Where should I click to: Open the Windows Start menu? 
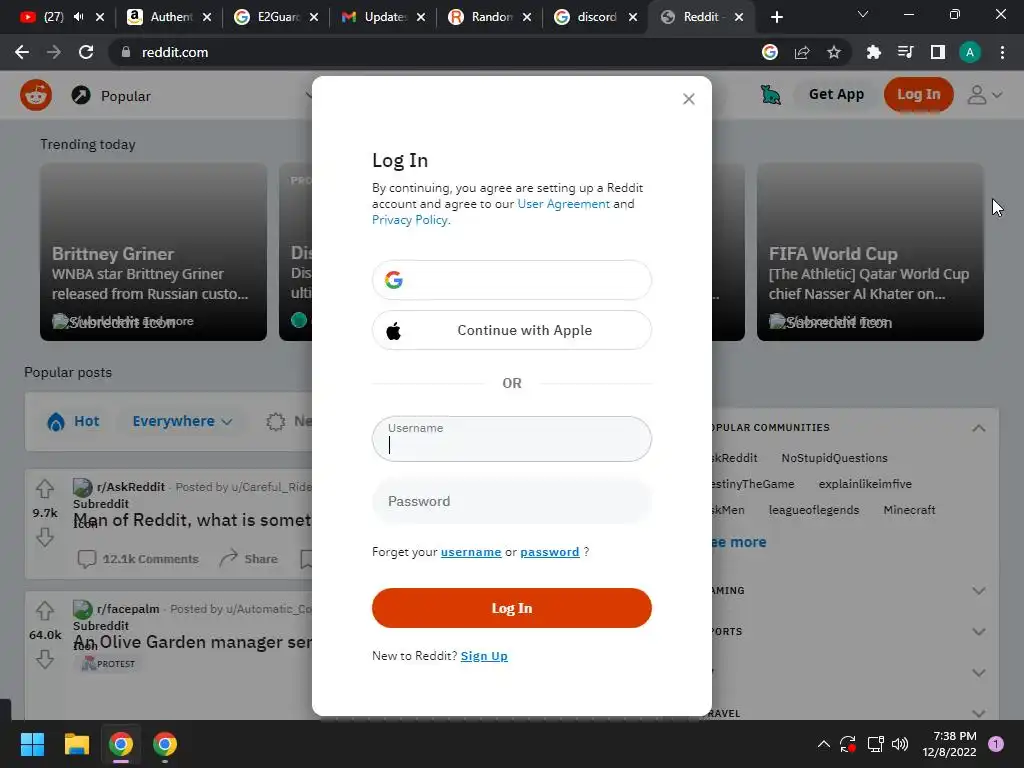[32, 744]
